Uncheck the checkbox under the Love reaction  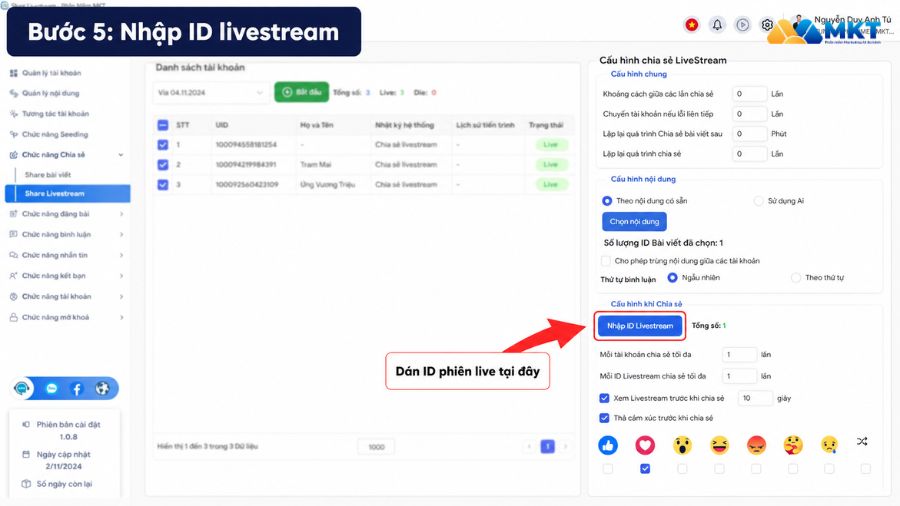pos(645,469)
